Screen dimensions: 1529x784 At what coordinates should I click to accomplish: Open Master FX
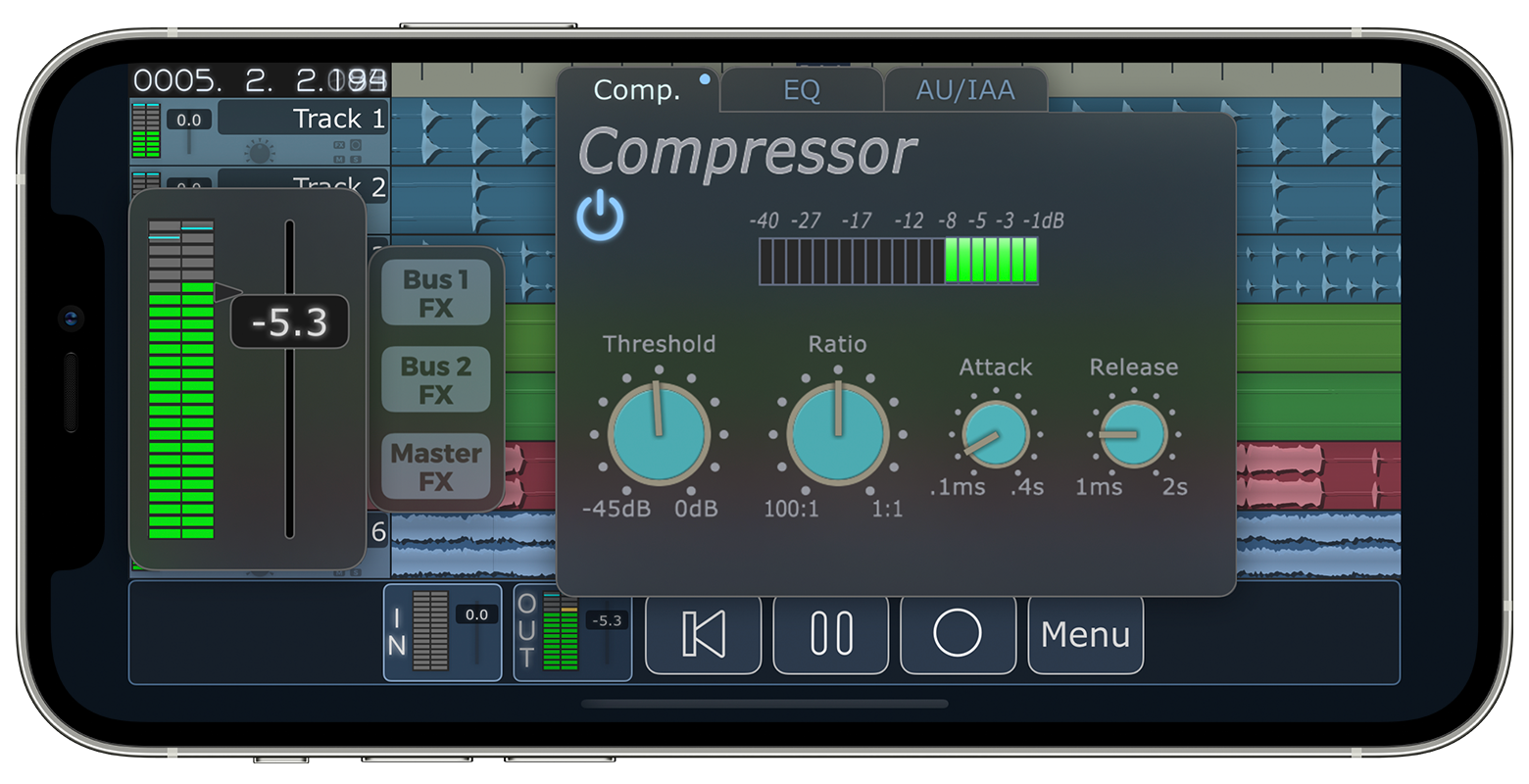435,466
